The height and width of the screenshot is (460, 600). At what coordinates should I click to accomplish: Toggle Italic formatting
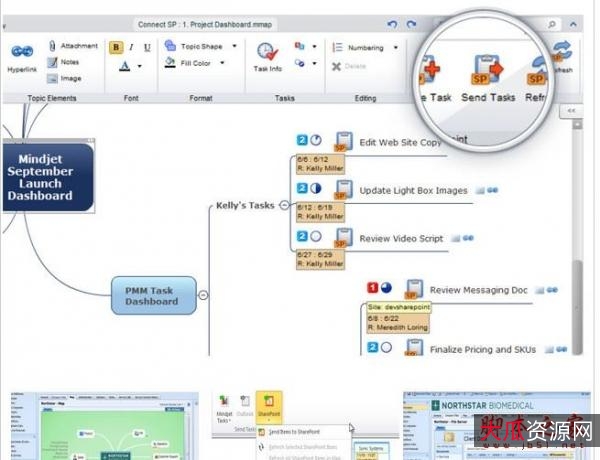pos(132,46)
